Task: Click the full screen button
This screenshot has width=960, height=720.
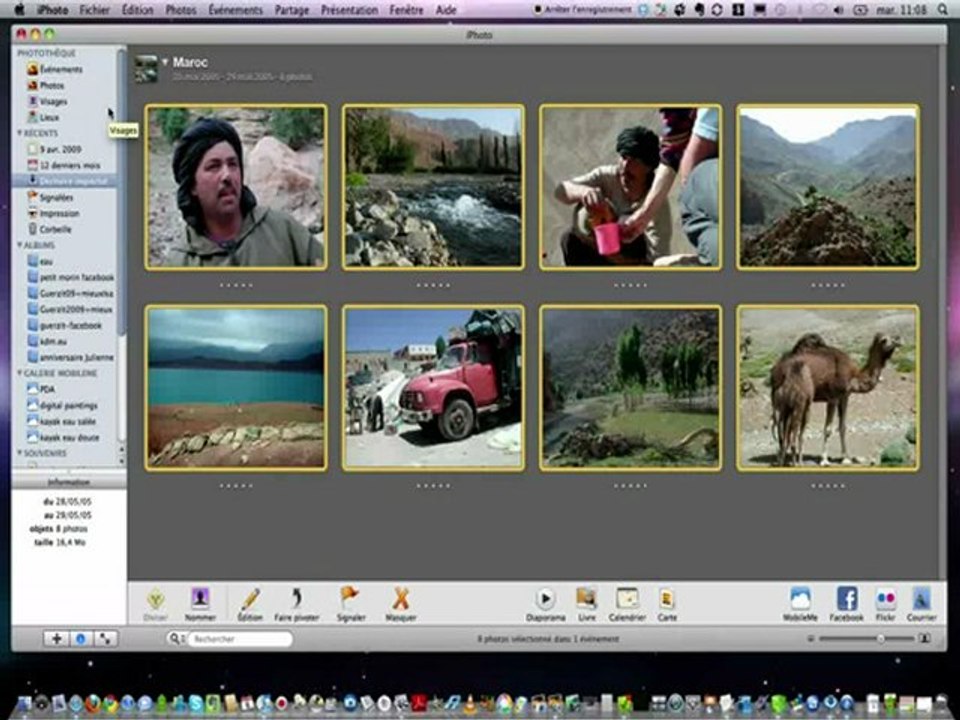Action: [x=105, y=639]
